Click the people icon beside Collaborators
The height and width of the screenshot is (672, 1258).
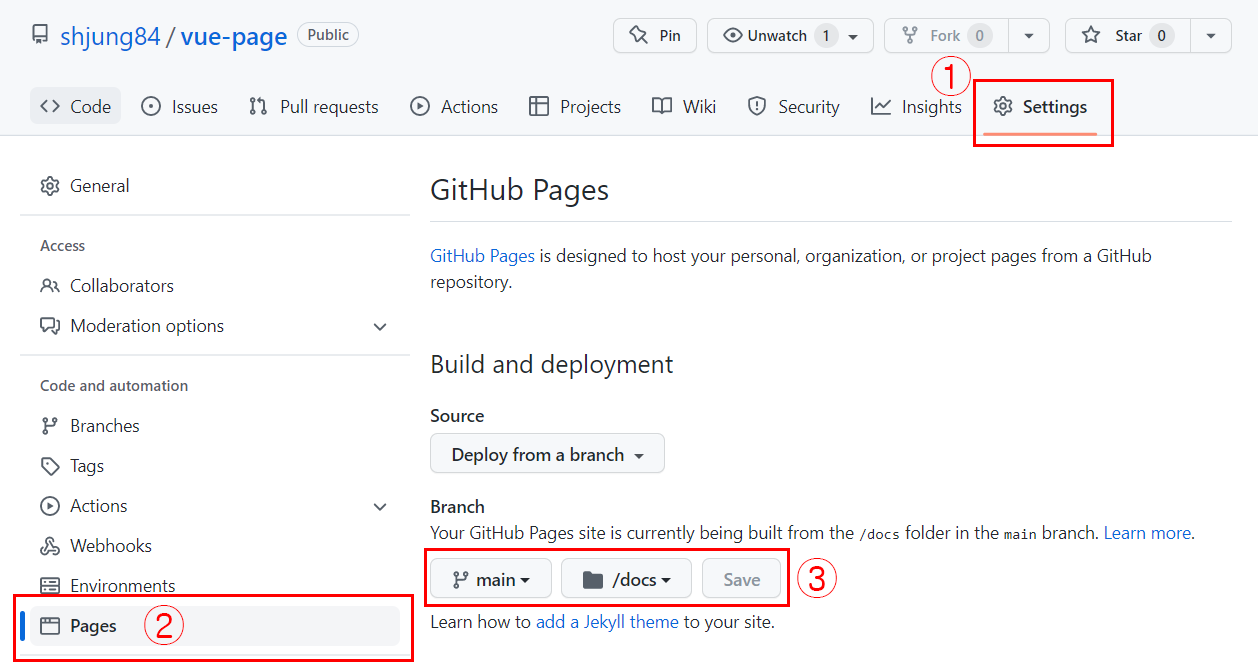click(x=50, y=286)
